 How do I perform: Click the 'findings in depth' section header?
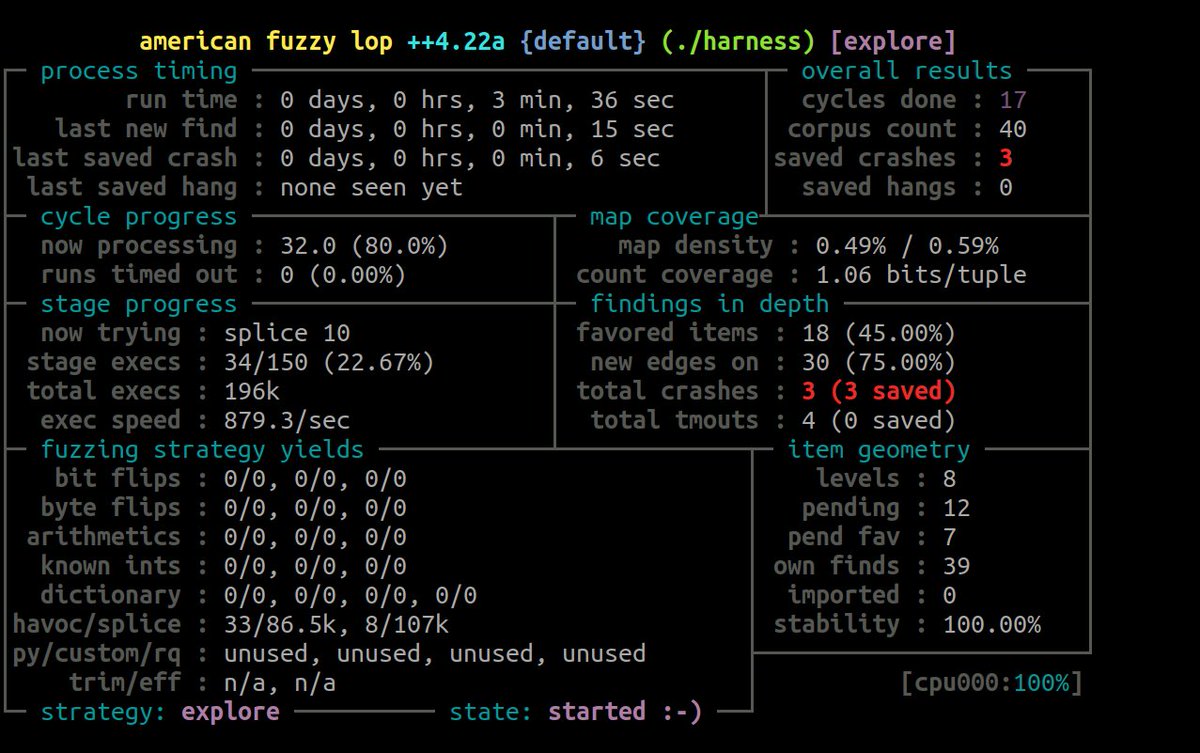coord(709,304)
